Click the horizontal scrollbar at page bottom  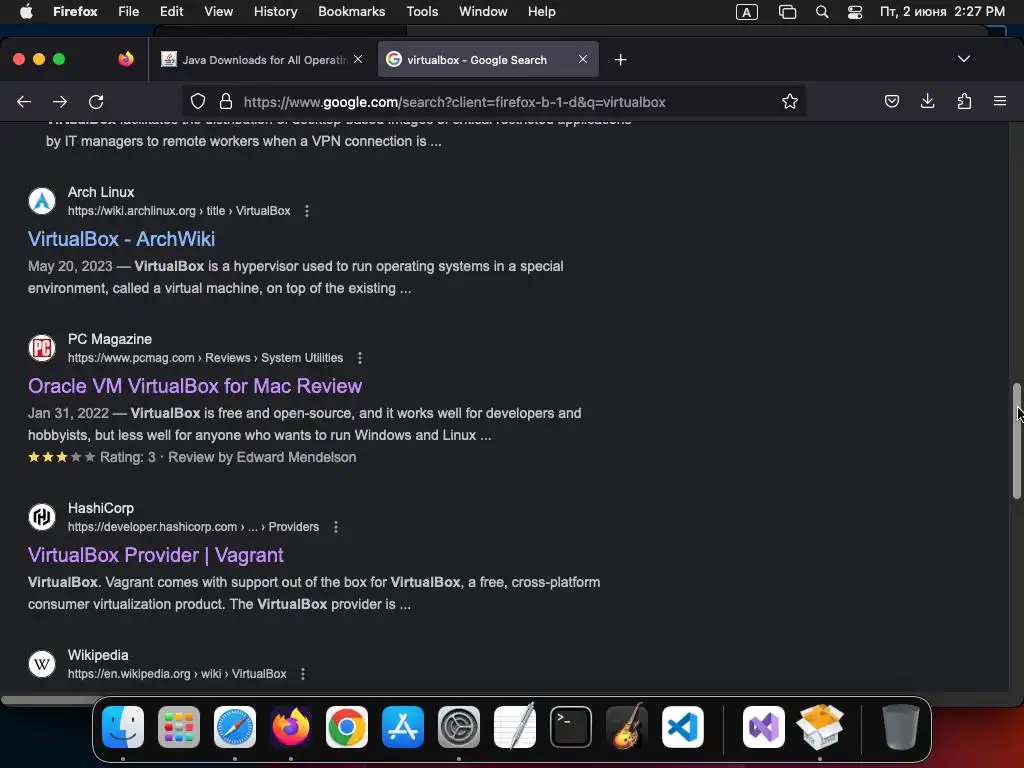(x=49, y=701)
